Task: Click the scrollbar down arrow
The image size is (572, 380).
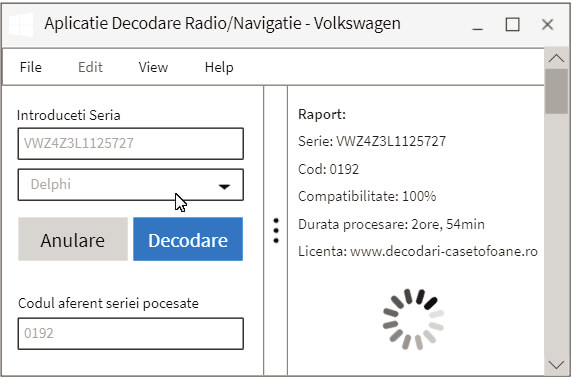Action: [556, 365]
